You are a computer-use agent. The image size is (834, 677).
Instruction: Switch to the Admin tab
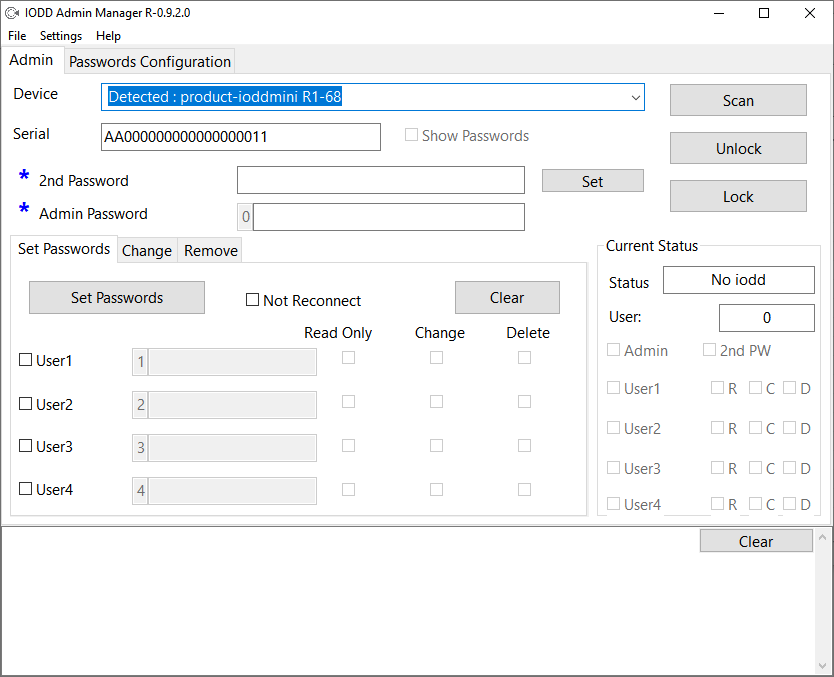(31, 60)
